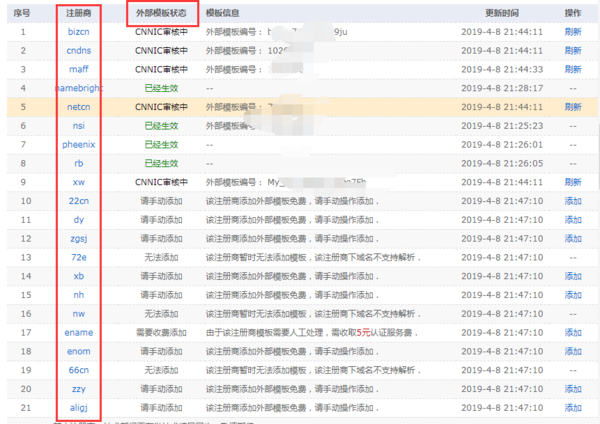Viewport: 600px width, 424px height.
Task: Click the 5元 fee text in ename row
Action: pos(364,333)
